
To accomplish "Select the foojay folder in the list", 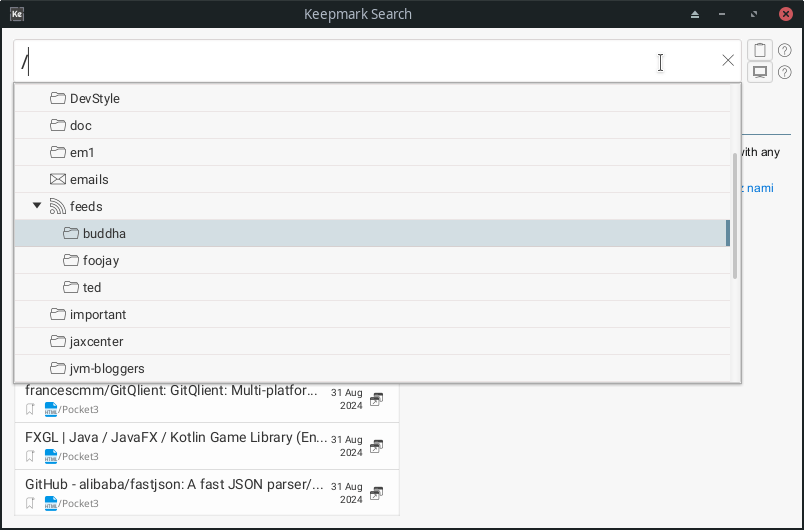I will click(101, 260).
